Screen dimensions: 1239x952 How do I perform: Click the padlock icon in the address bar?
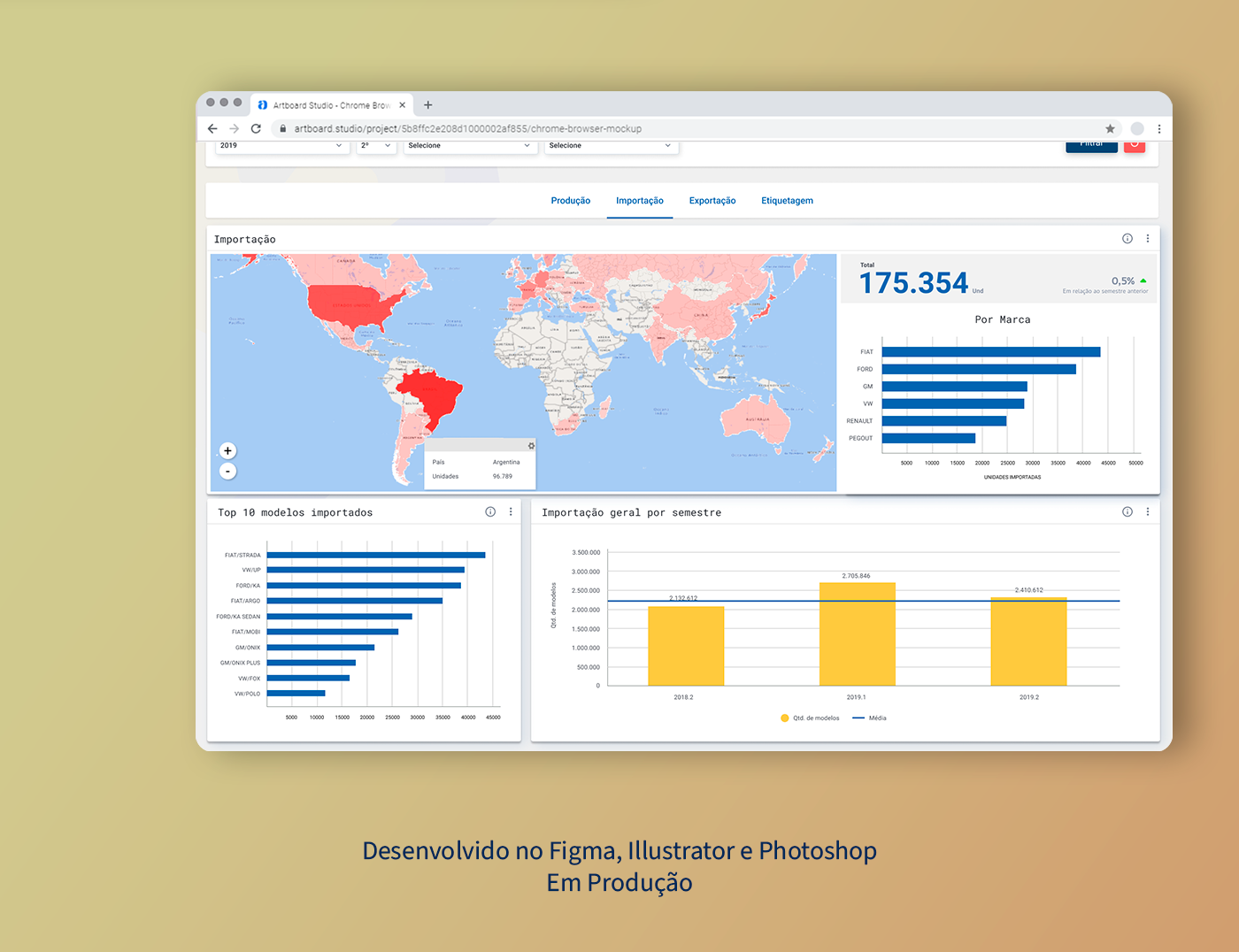[x=283, y=128]
